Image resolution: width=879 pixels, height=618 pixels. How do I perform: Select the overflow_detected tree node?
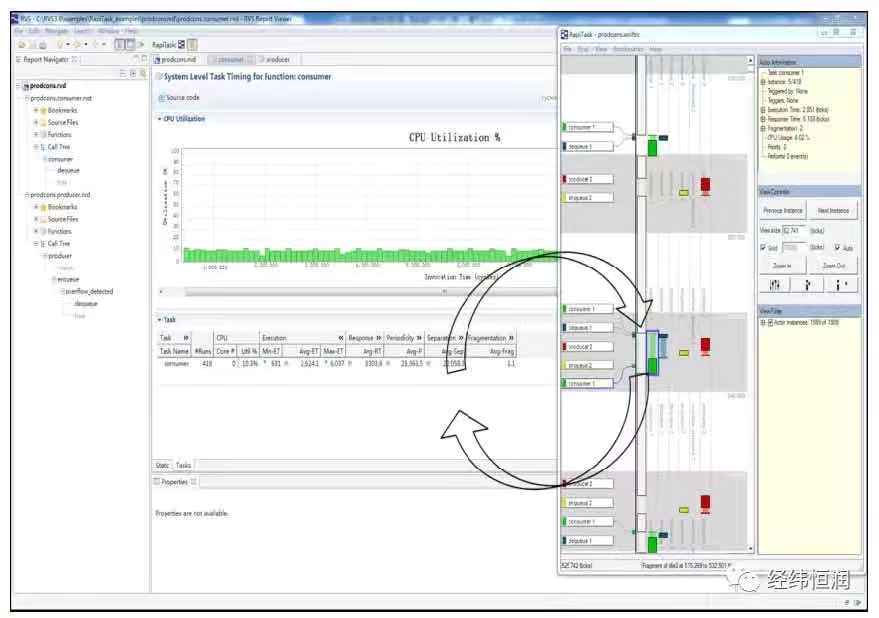point(89,292)
